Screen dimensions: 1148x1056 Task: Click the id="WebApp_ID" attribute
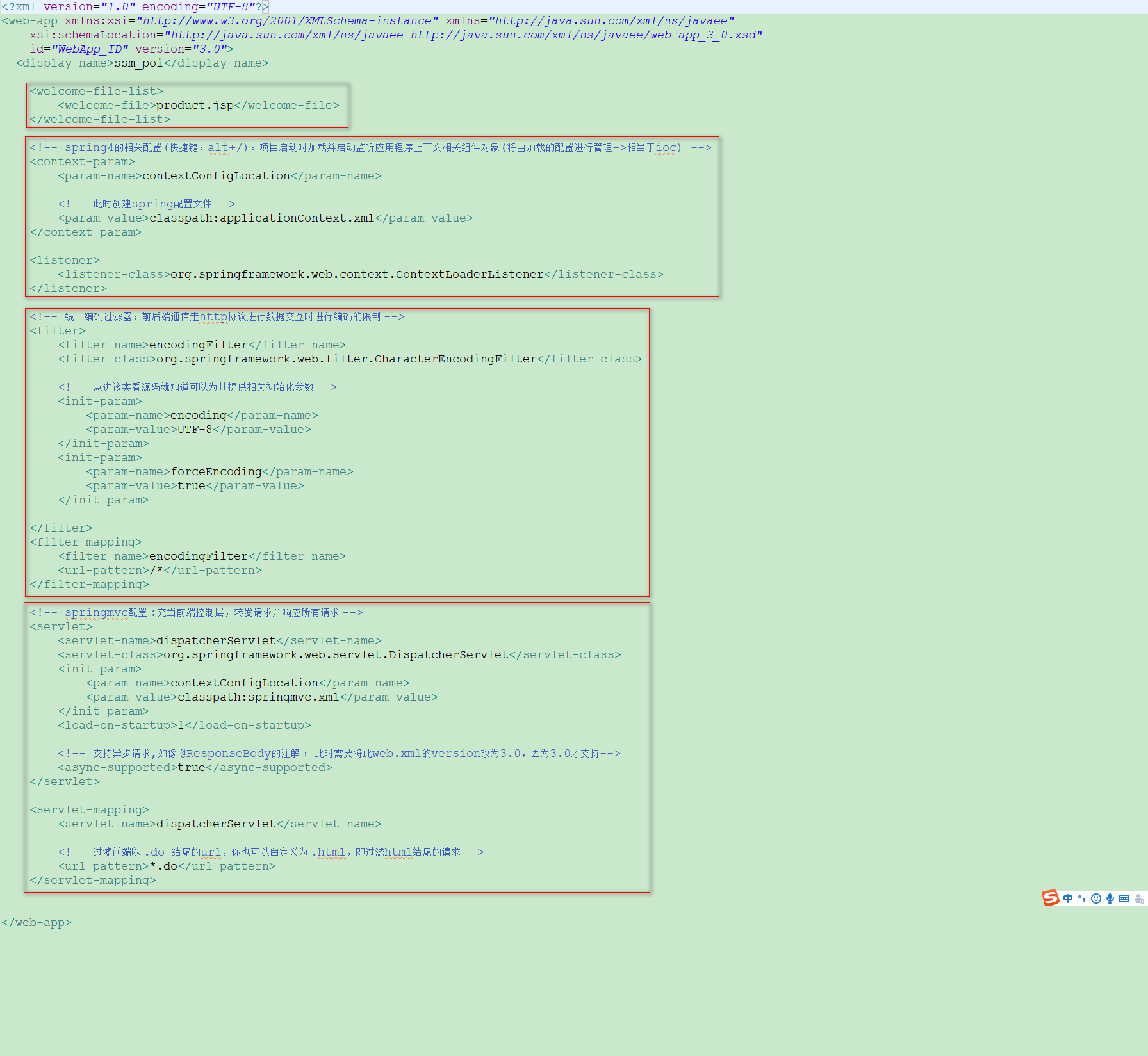coord(79,49)
